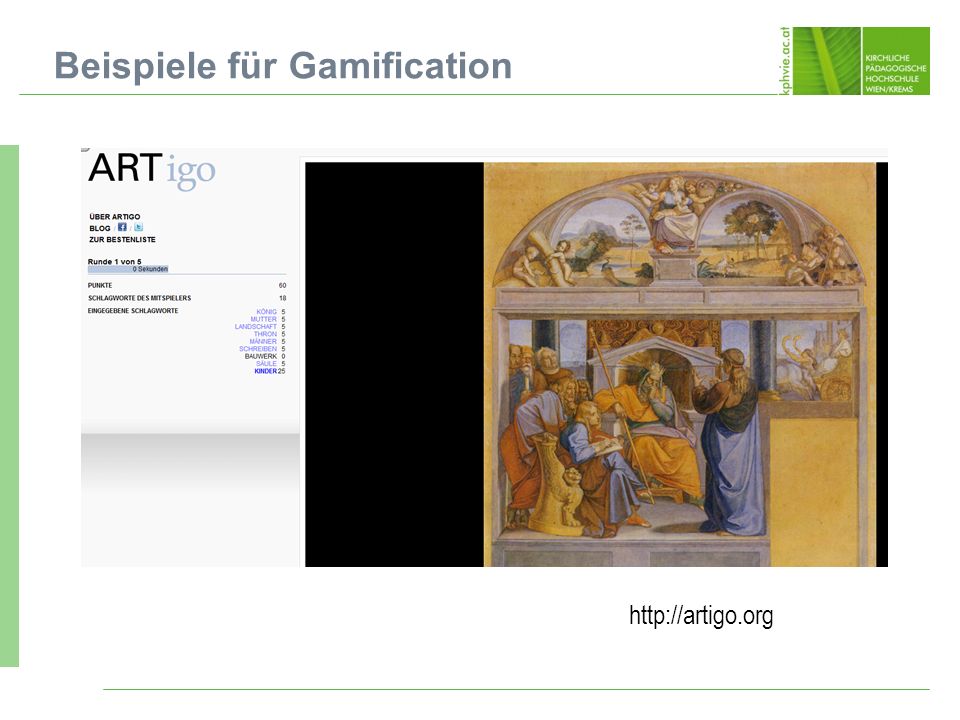Go to ZUR BESTENLISTE
The height and width of the screenshot is (720, 960).
(122, 239)
